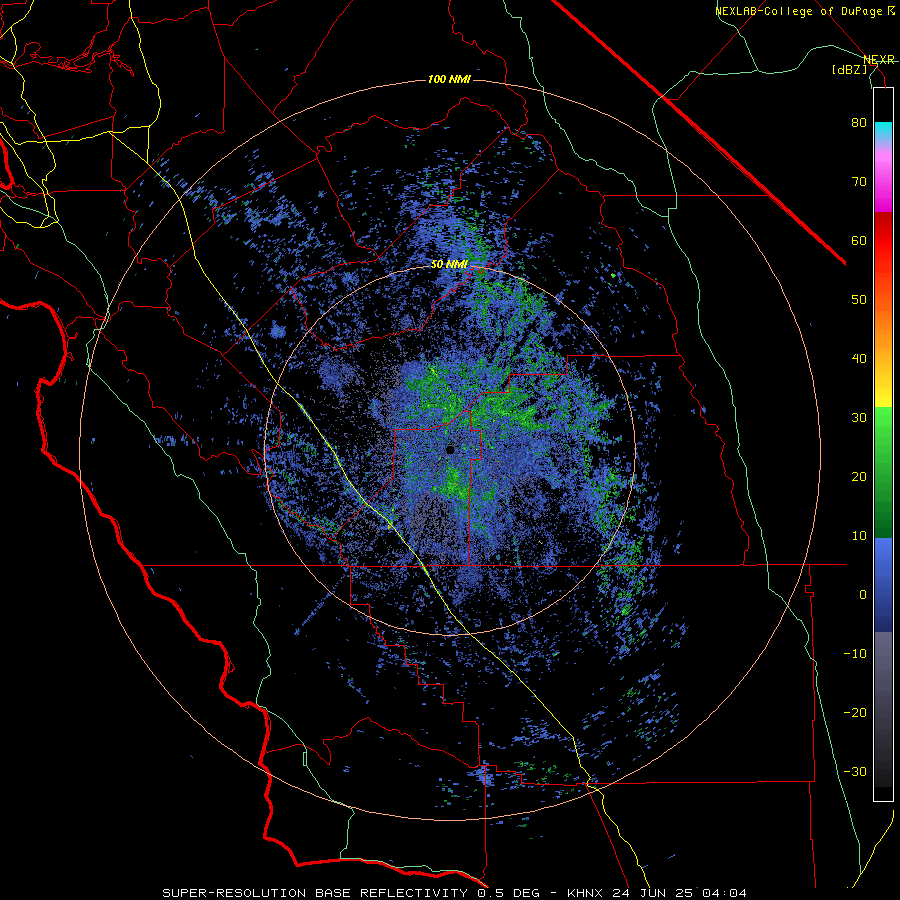Click the 50 NMI range ring label
This screenshot has width=900, height=900.
pyautogui.click(x=449, y=264)
